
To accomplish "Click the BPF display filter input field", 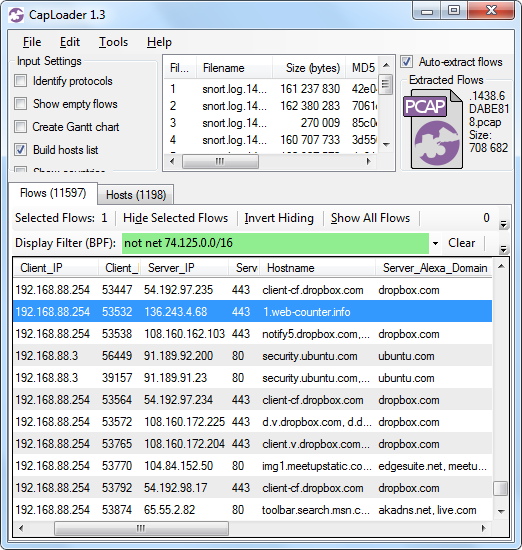I will tap(275, 243).
